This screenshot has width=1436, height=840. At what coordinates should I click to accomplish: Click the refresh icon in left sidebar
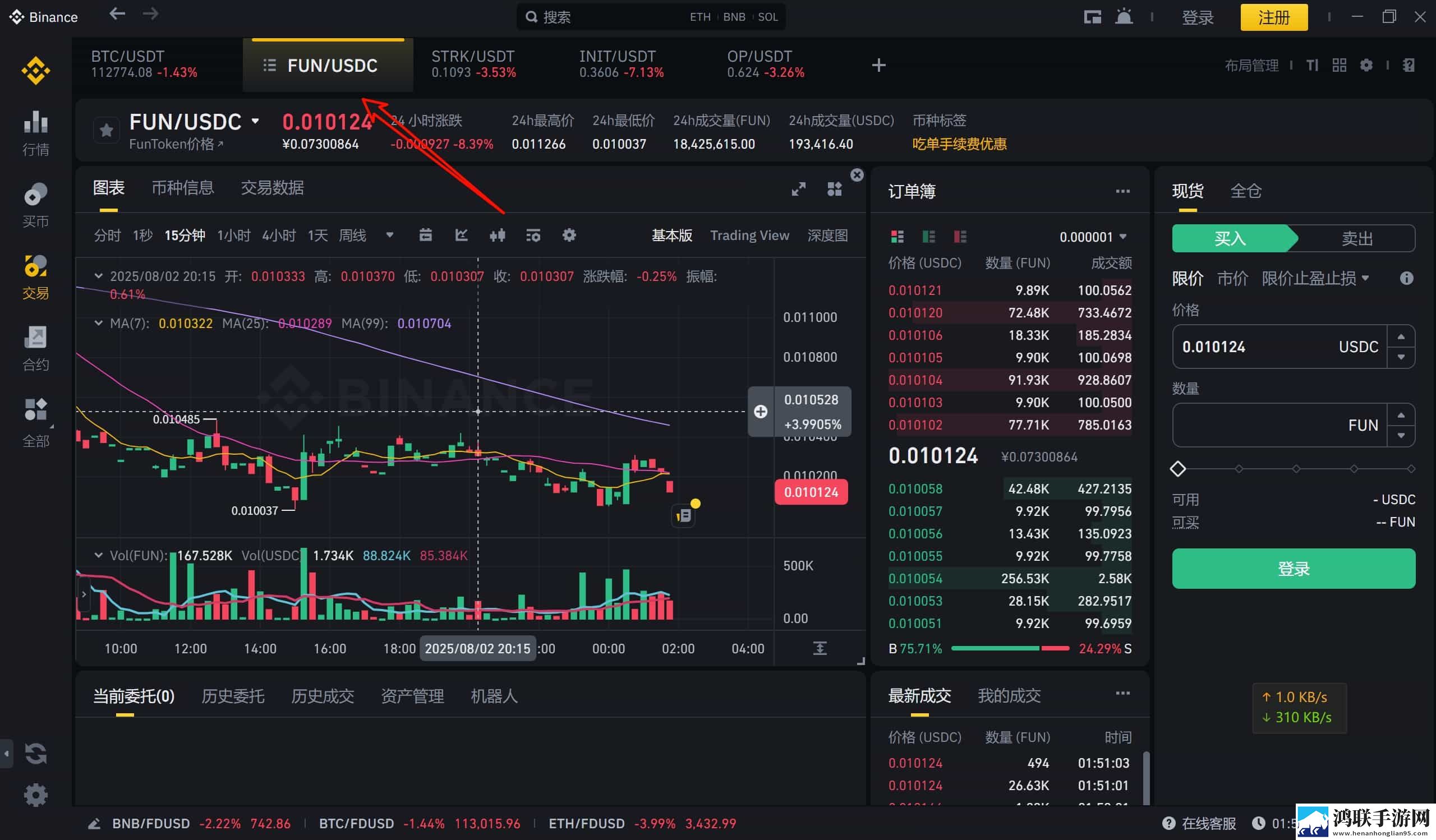(35, 754)
